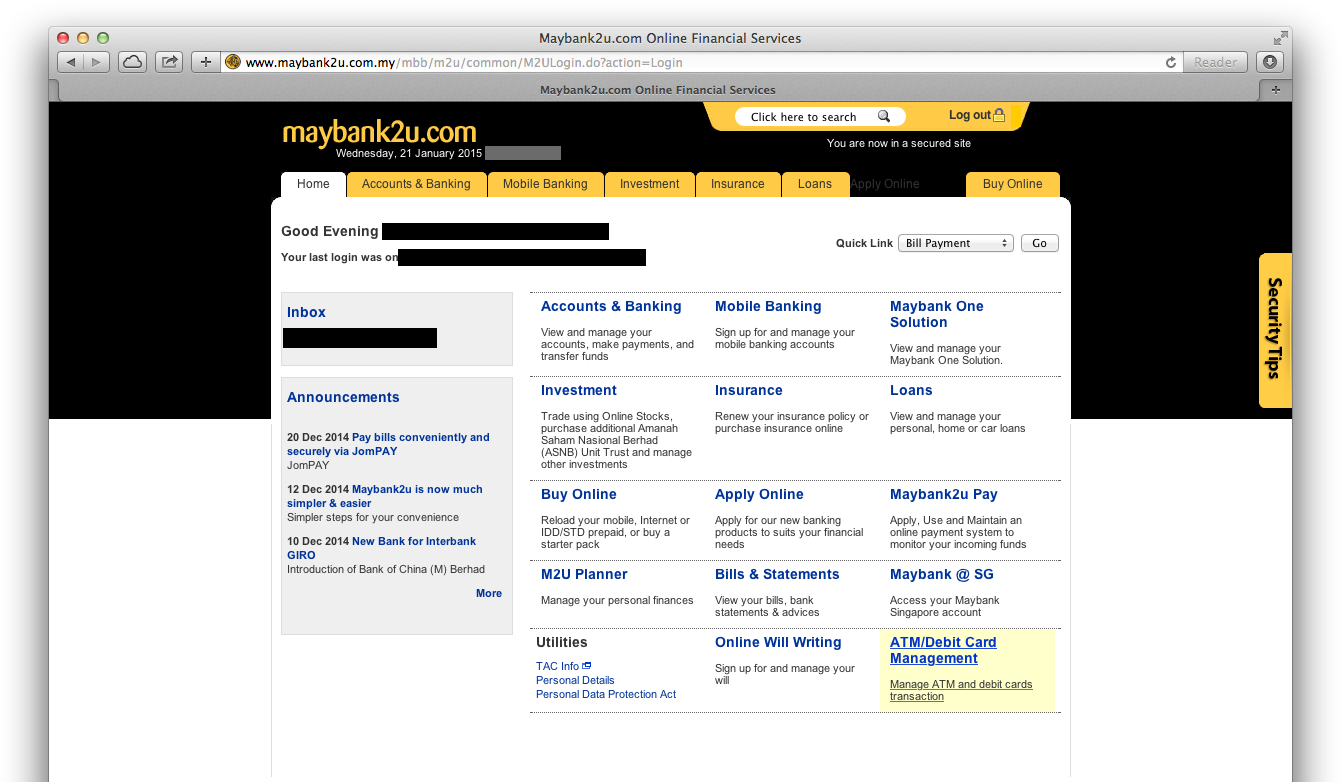Open the Investment section link

point(579,390)
